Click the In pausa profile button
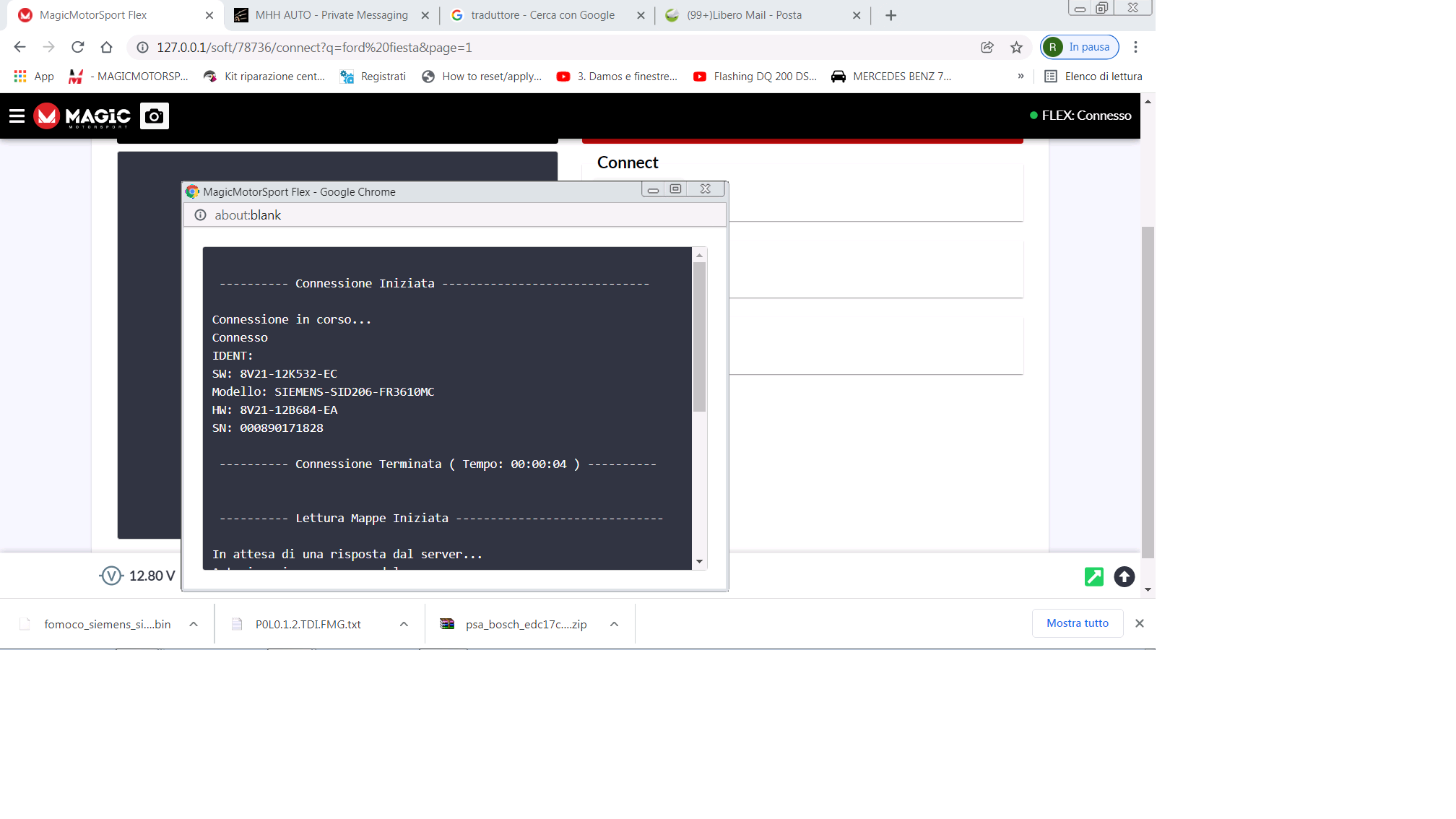This screenshot has height=819, width=1456. pos(1080,48)
